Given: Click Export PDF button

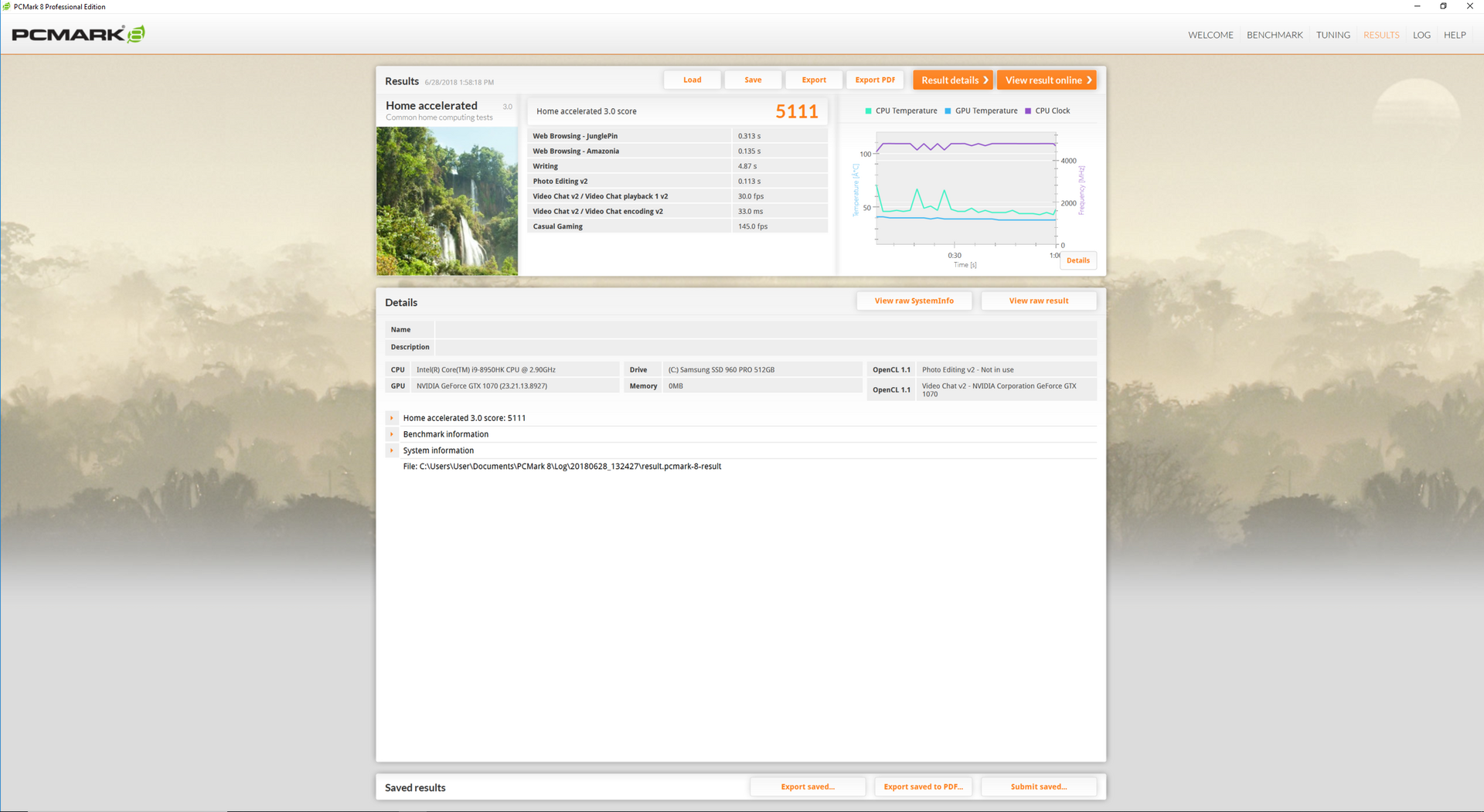Looking at the screenshot, I should coord(875,80).
